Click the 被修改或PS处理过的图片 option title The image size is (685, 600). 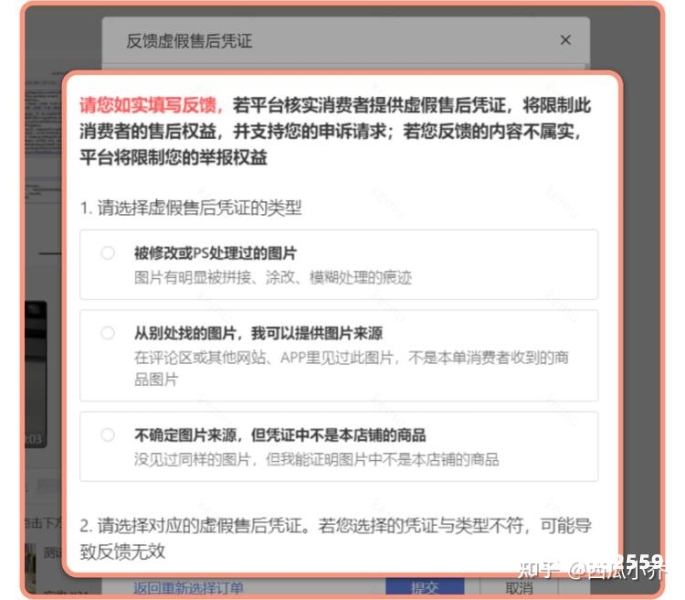[x=215, y=253]
